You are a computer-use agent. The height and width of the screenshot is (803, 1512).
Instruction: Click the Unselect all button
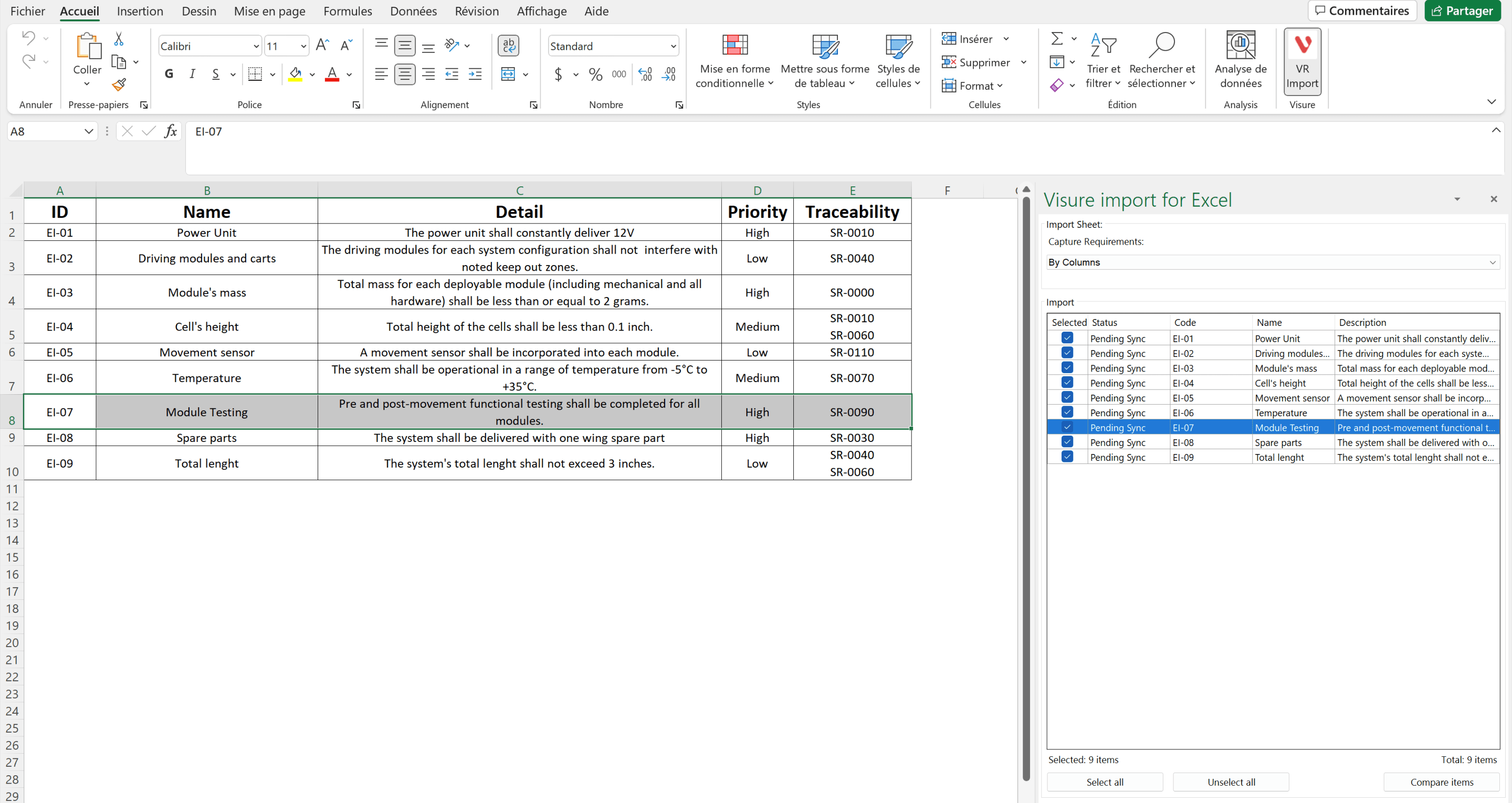1230,782
